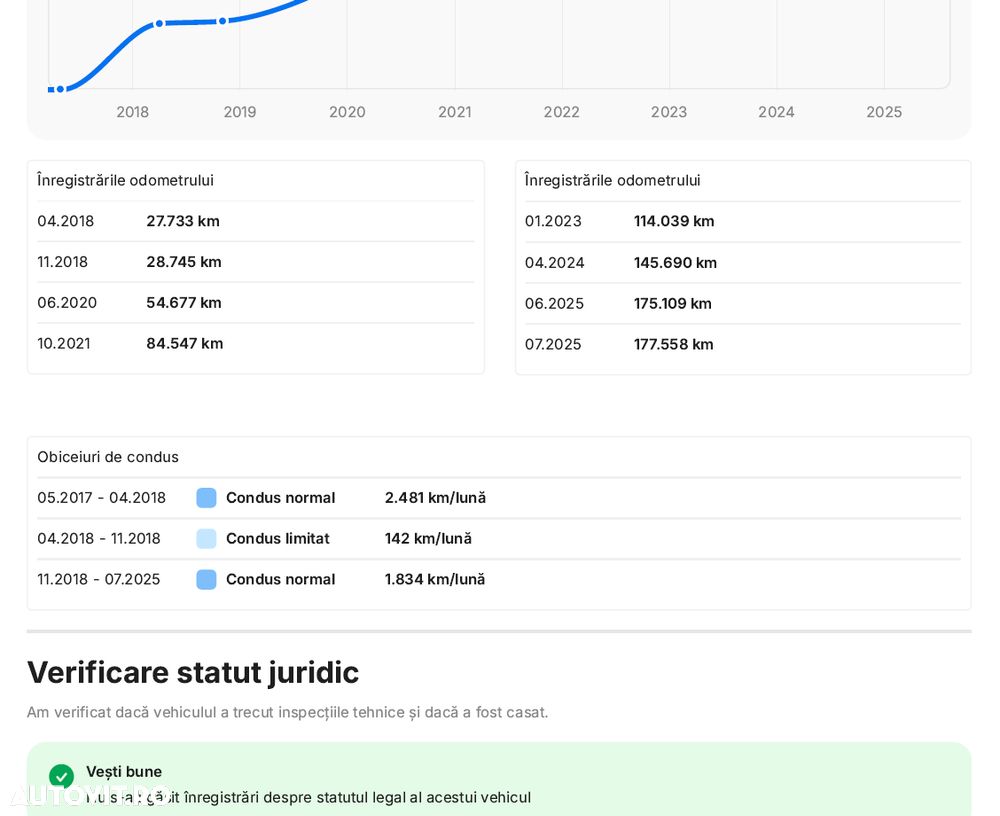Image resolution: width=1000 pixels, height=816 pixels.
Task: Click the 04.2024 odometer record of 145.690 km
Action: (675, 262)
